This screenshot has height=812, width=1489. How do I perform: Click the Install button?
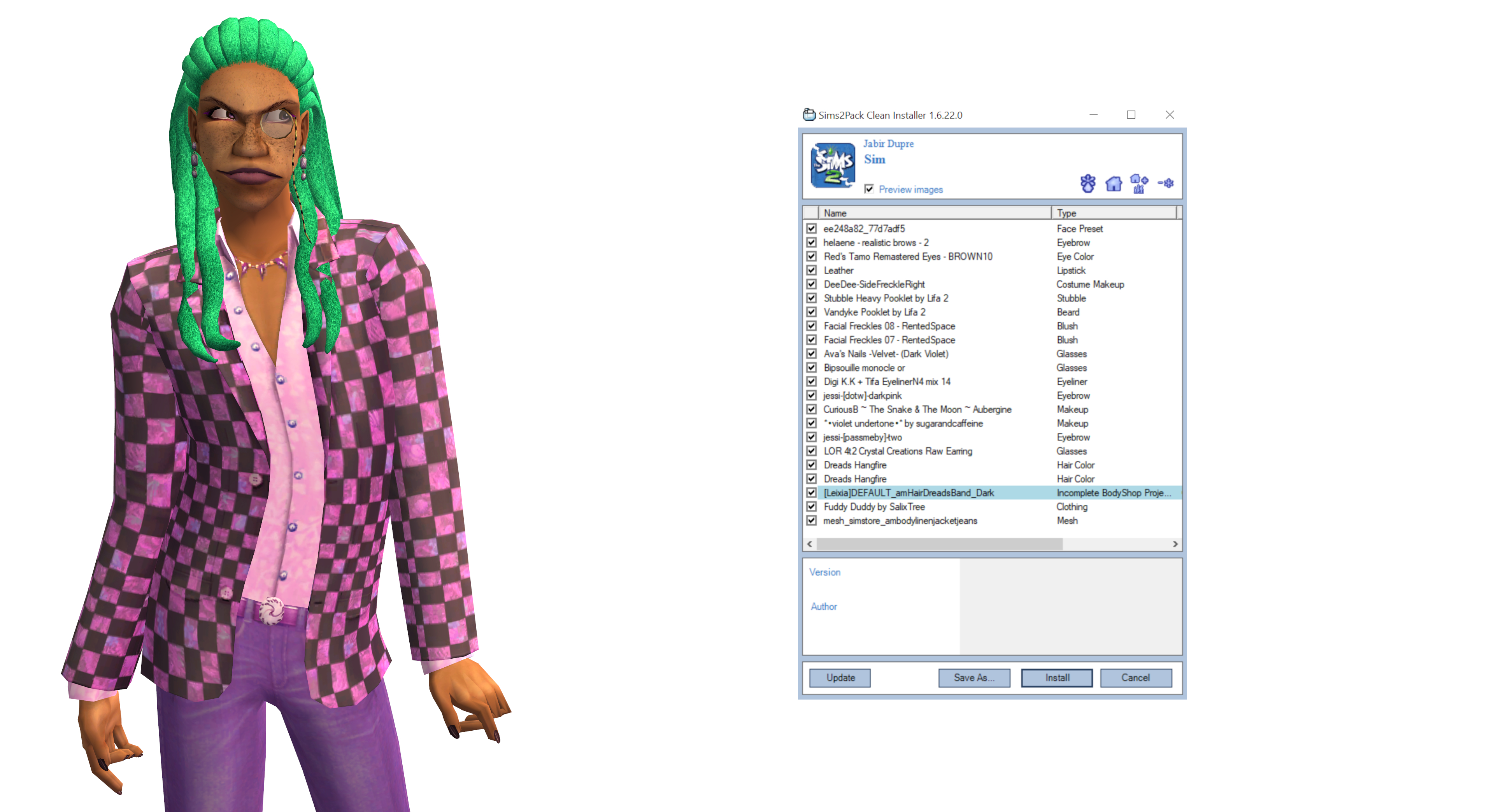[x=1057, y=677]
